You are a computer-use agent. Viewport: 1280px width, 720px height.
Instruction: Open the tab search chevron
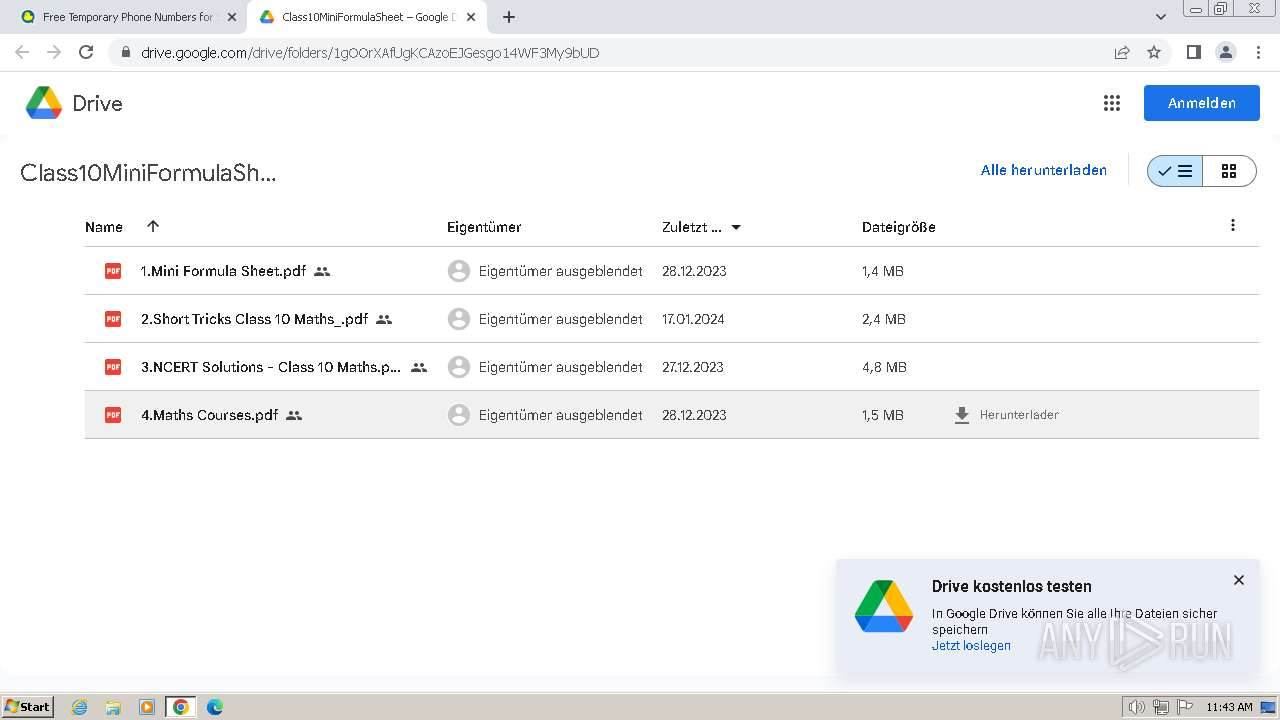pos(1160,17)
